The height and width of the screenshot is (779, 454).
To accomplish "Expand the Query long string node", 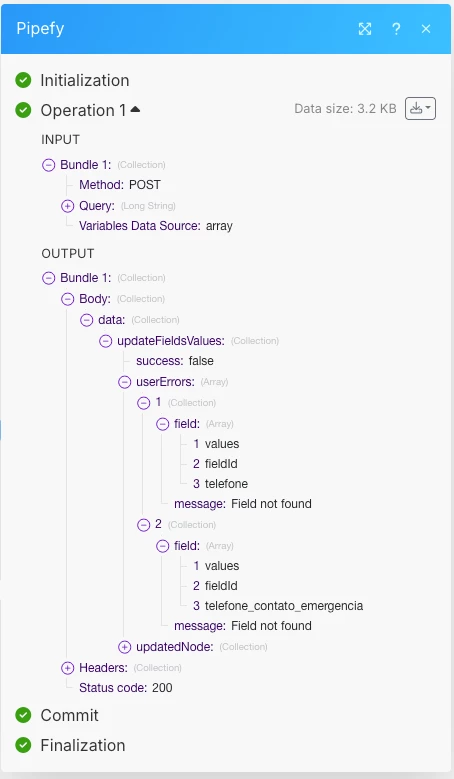I will tap(68, 206).
